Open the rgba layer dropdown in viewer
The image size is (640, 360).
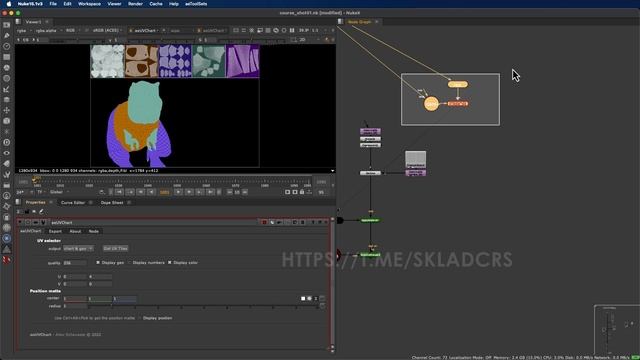pos(24,30)
